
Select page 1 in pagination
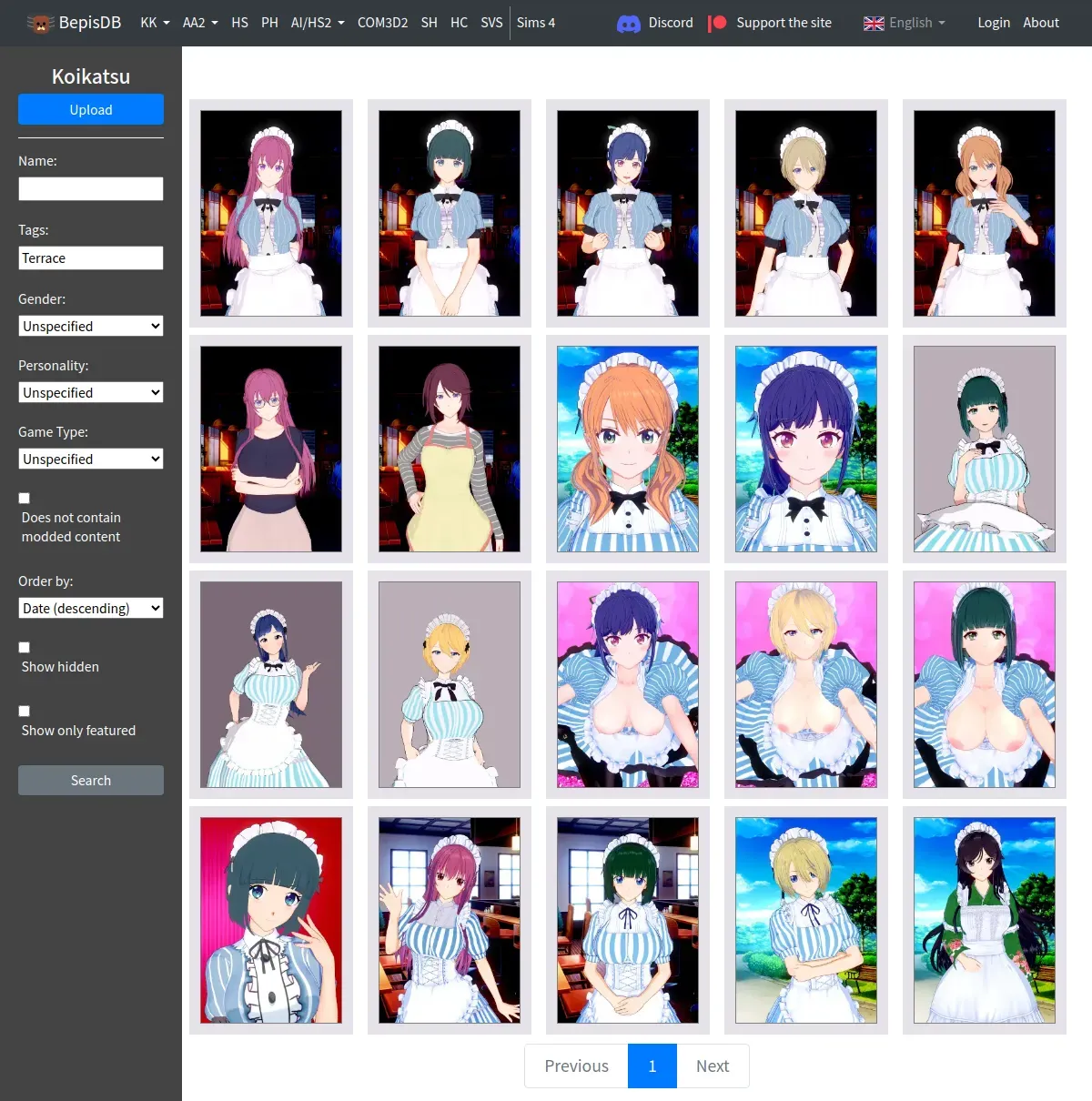(x=652, y=1066)
